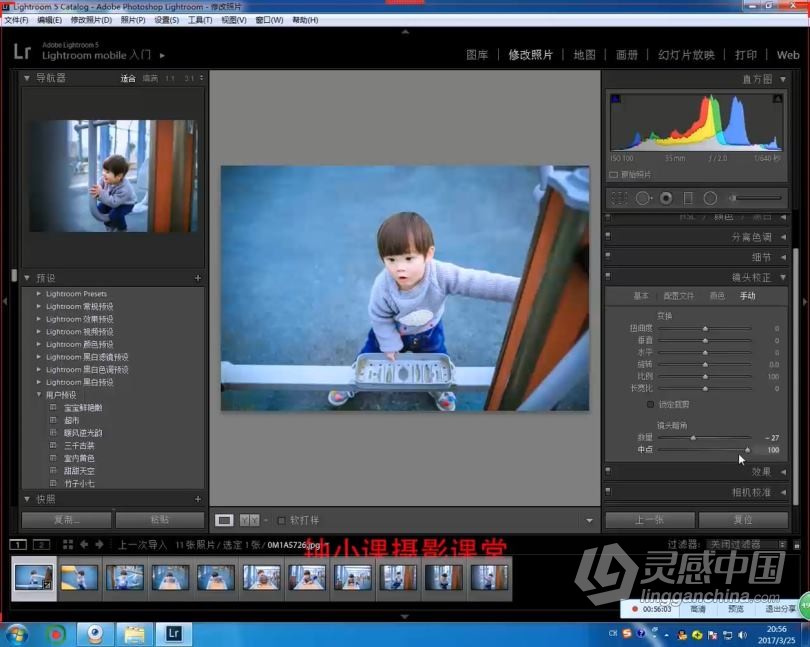This screenshot has height=647, width=810.
Task: Open the screen recorder taskbar icon
Action: point(56,634)
